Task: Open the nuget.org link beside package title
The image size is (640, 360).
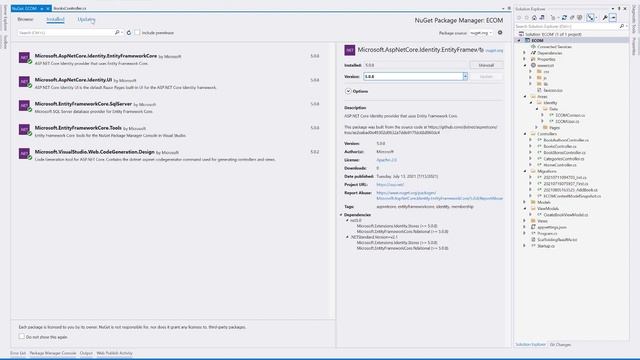Action: click(x=494, y=51)
